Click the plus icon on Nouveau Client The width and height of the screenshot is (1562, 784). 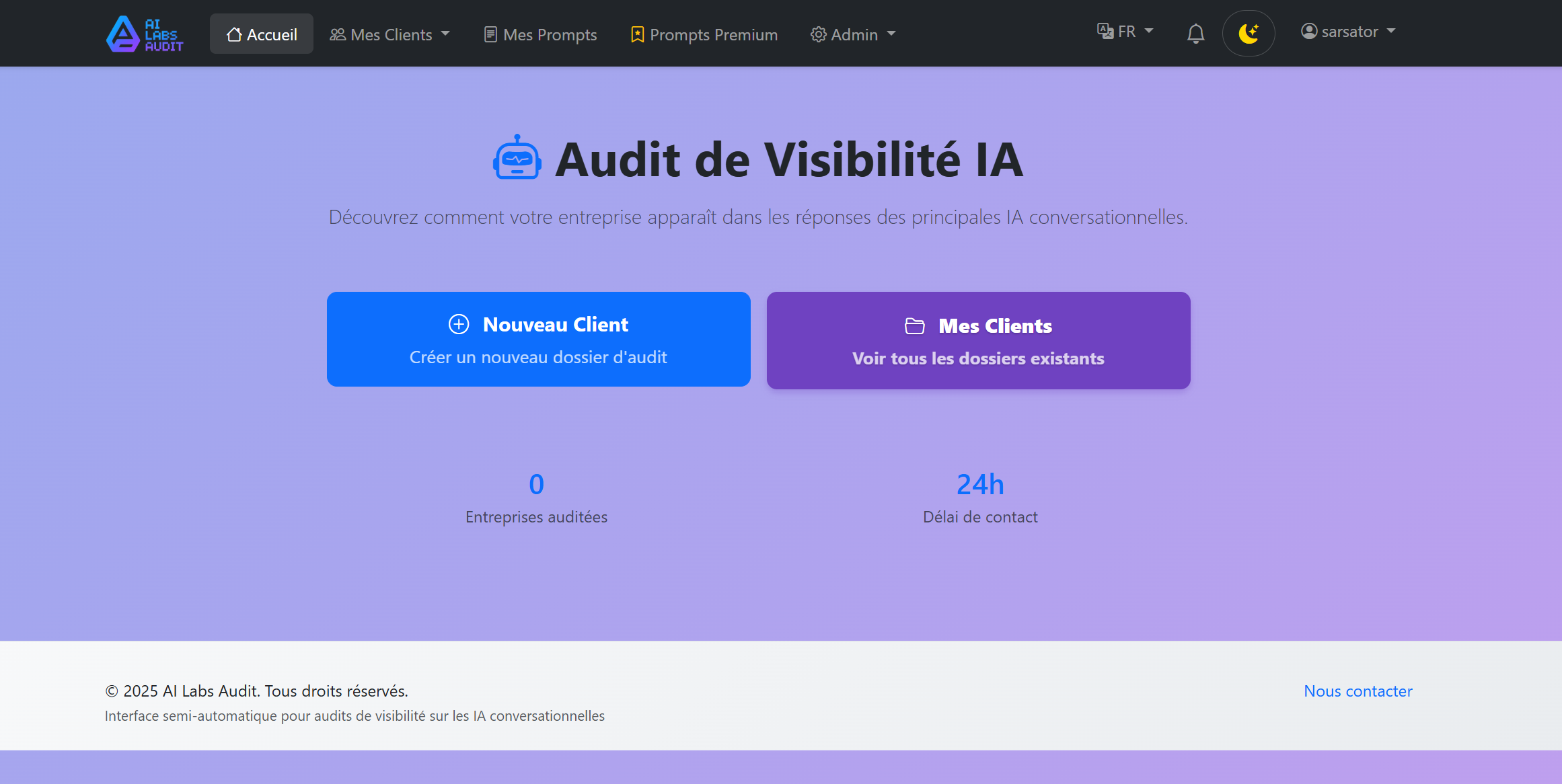[x=458, y=324]
